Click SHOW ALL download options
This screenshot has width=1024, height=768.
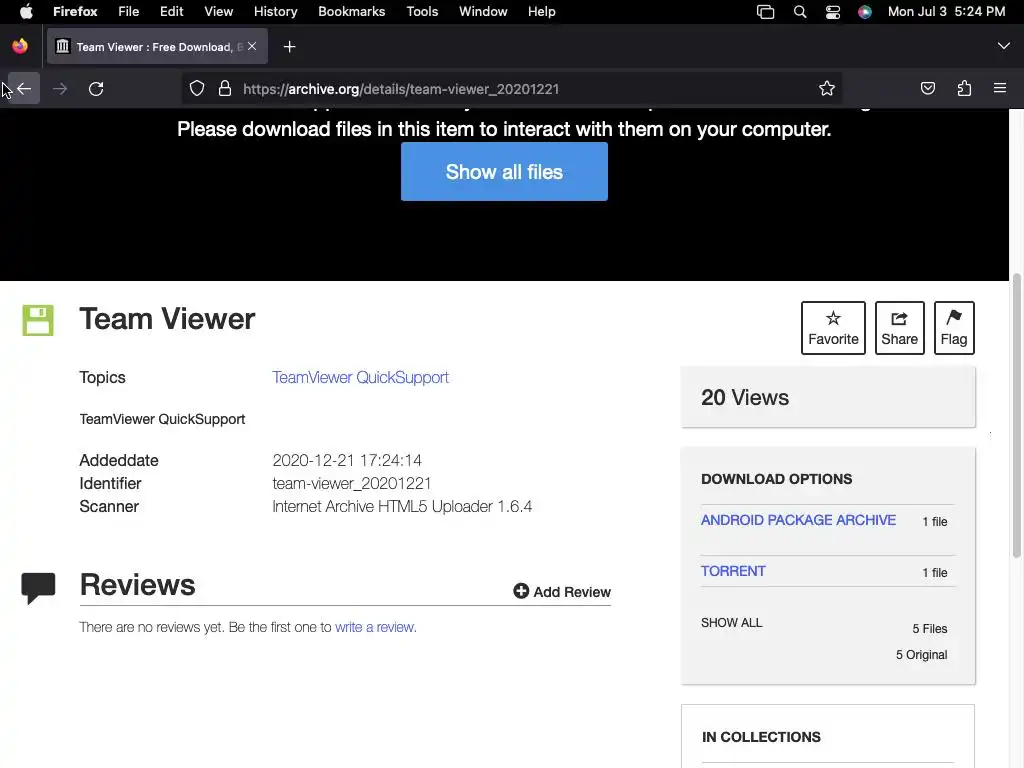coord(731,622)
